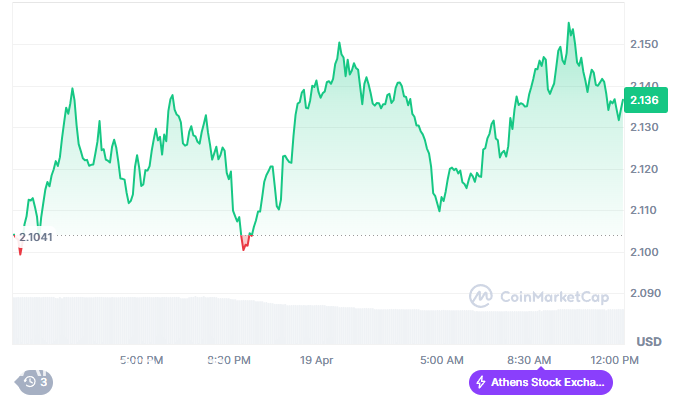
Task: Click the green 2.136 current price label
Action: click(645, 100)
